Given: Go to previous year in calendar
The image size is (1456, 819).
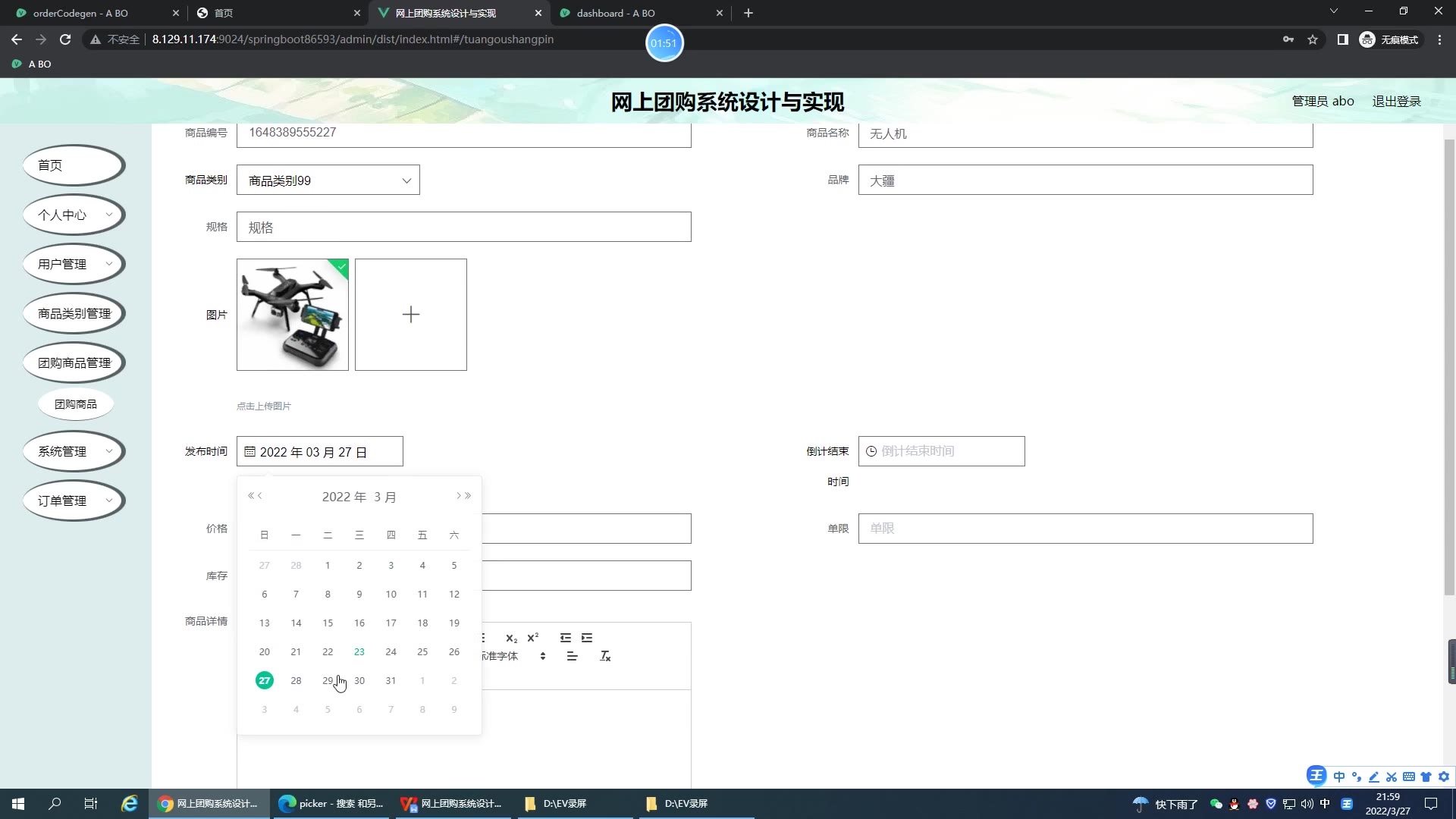Looking at the screenshot, I should 251,496.
